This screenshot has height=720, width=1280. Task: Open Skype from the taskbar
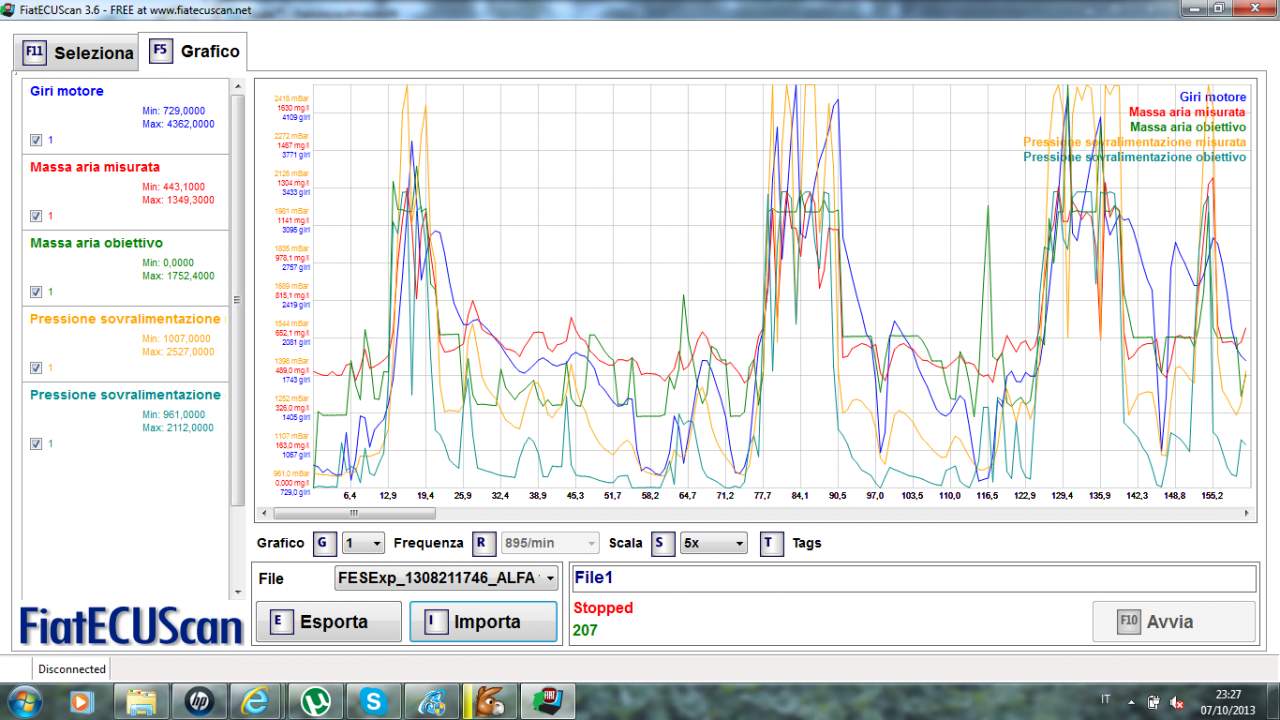(x=374, y=701)
